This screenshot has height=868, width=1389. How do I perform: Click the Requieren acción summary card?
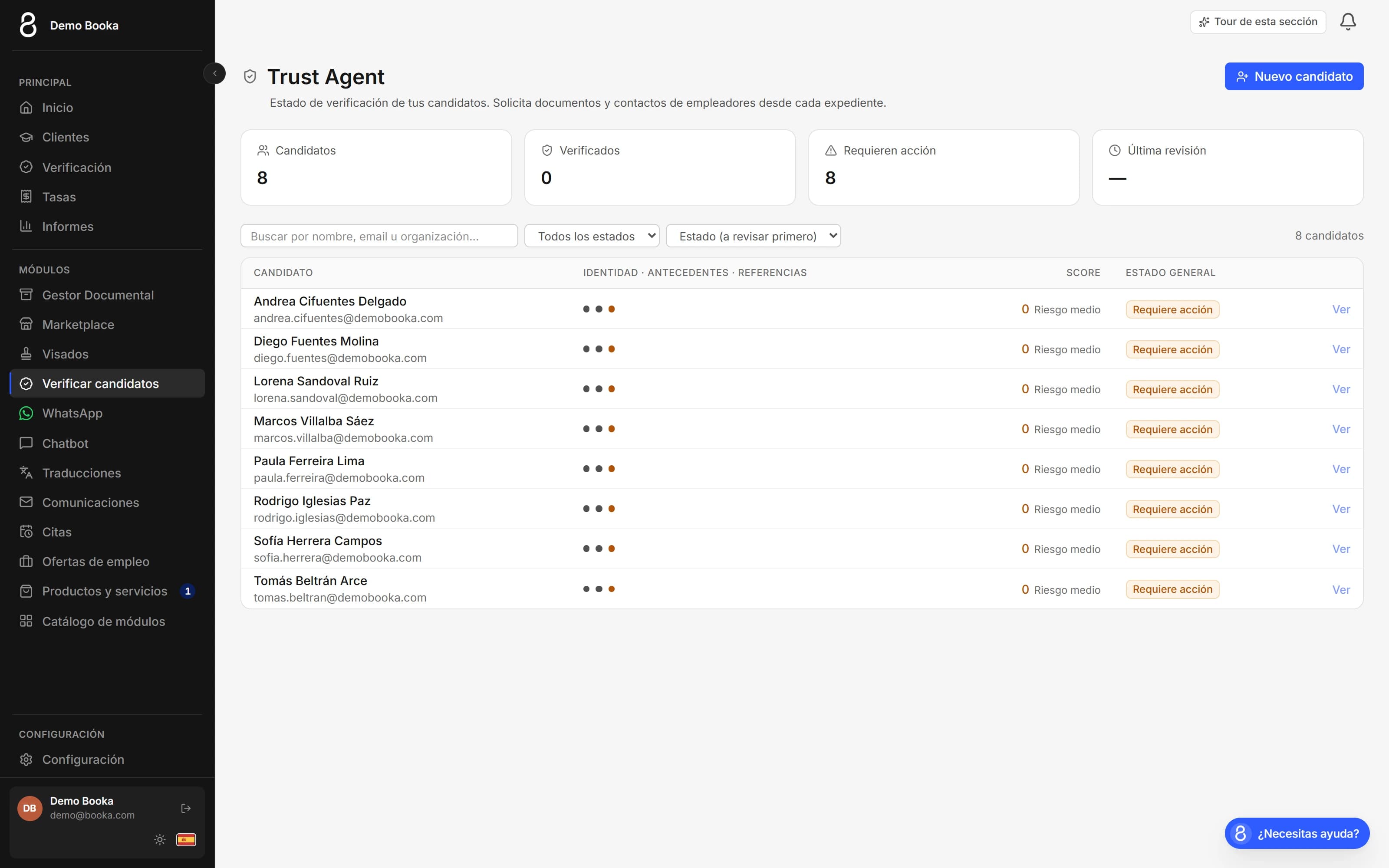tap(944, 167)
